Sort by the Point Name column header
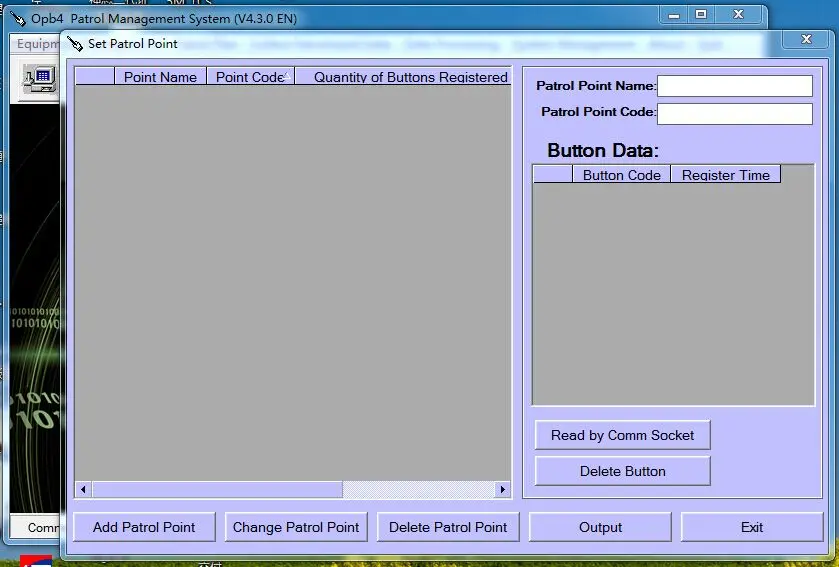This screenshot has height=567, width=839. tap(161, 76)
